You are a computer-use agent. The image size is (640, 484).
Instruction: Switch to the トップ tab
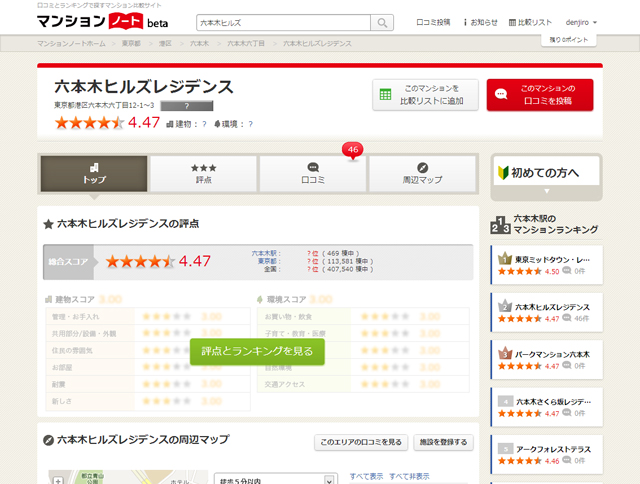coord(94,173)
